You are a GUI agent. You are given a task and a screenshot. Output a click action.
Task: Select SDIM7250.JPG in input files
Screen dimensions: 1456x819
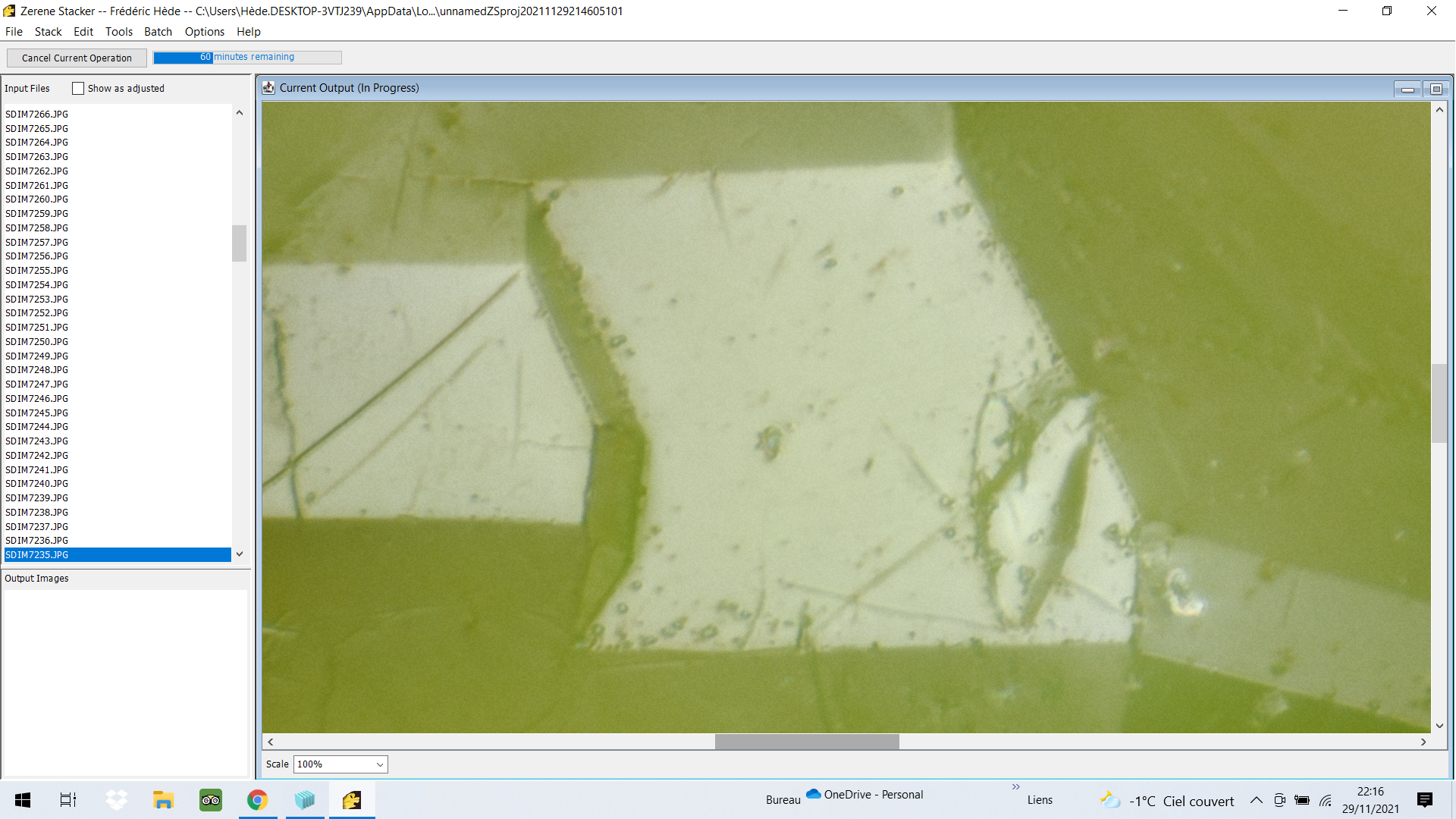(x=118, y=342)
